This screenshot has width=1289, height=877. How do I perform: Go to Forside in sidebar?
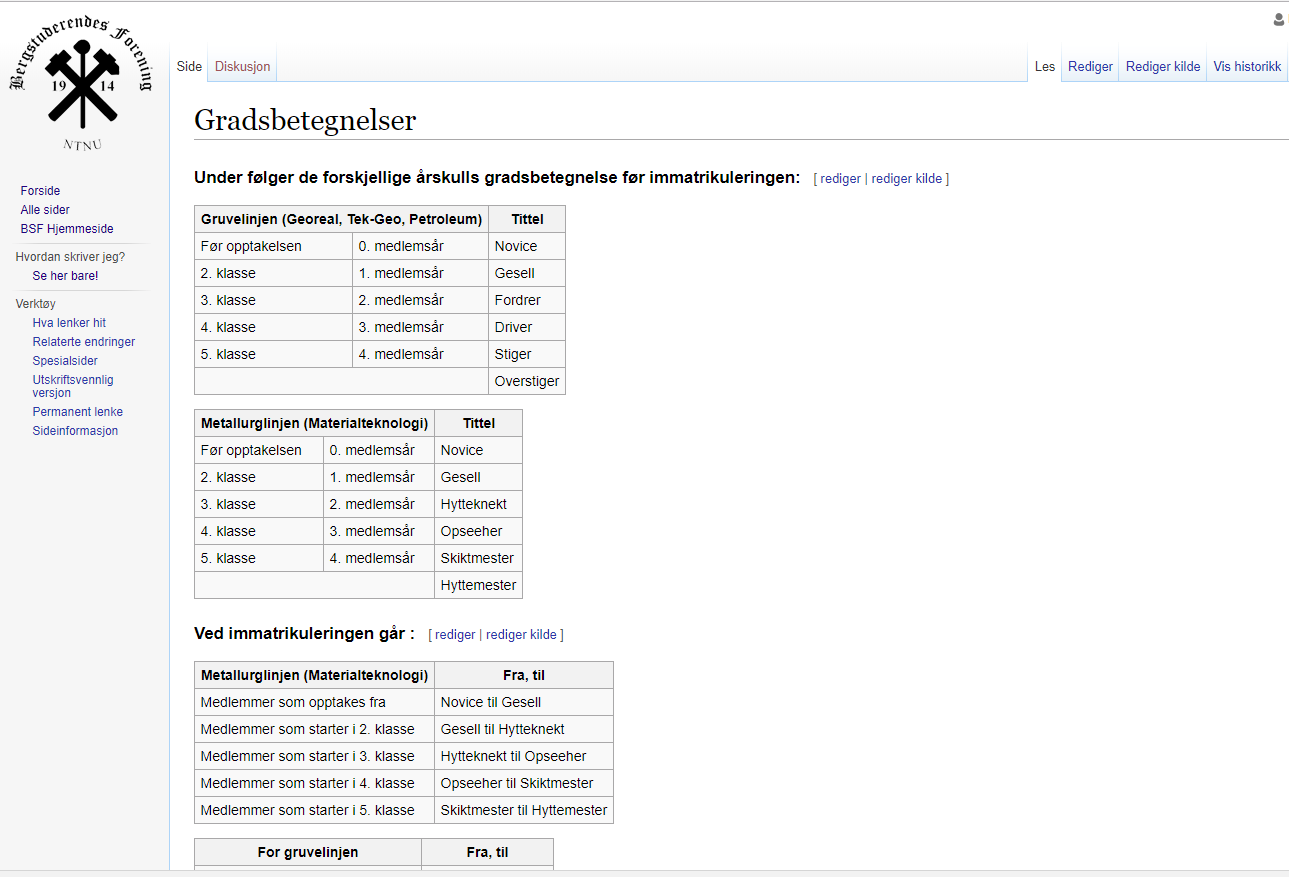pyautogui.click(x=40, y=191)
